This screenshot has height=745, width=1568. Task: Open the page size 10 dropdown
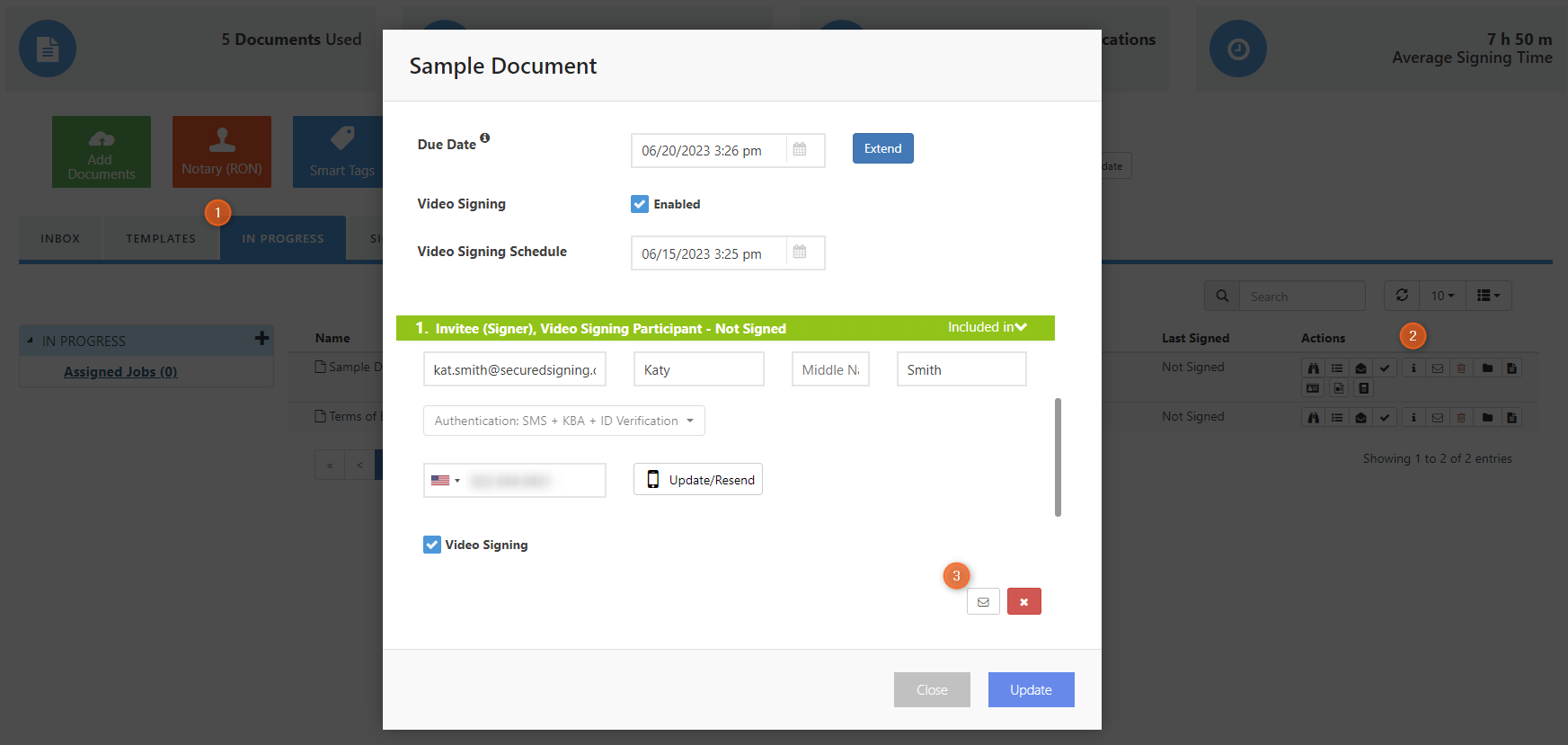pos(1442,296)
